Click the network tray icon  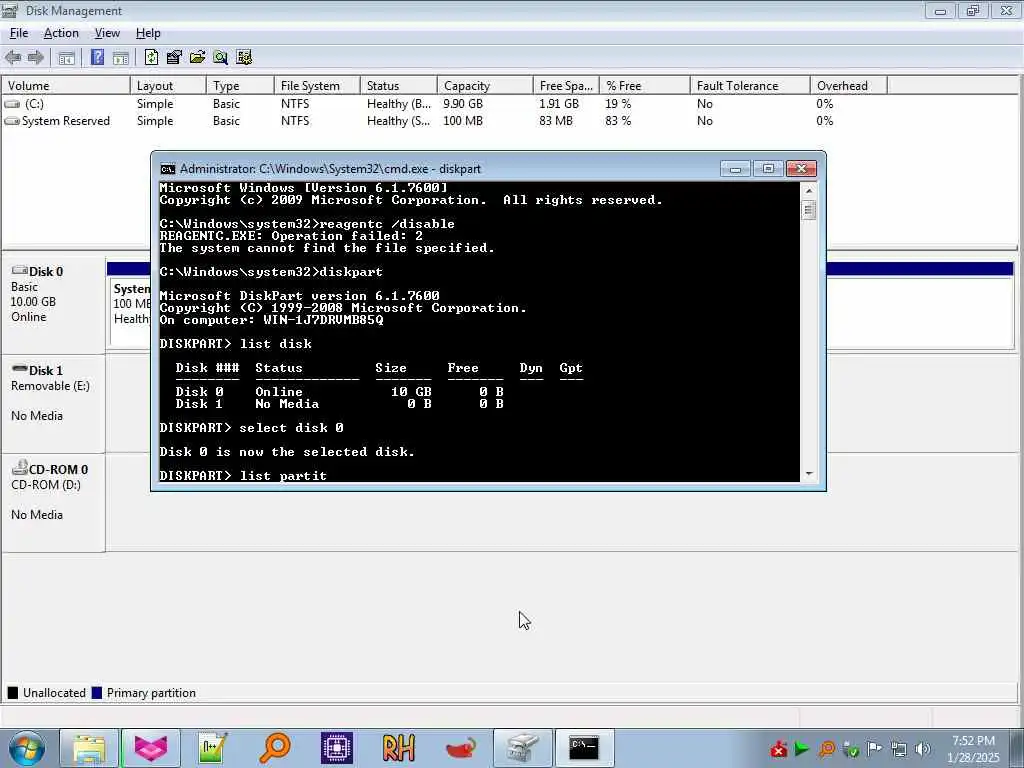pyautogui.click(x=899, y=749)
